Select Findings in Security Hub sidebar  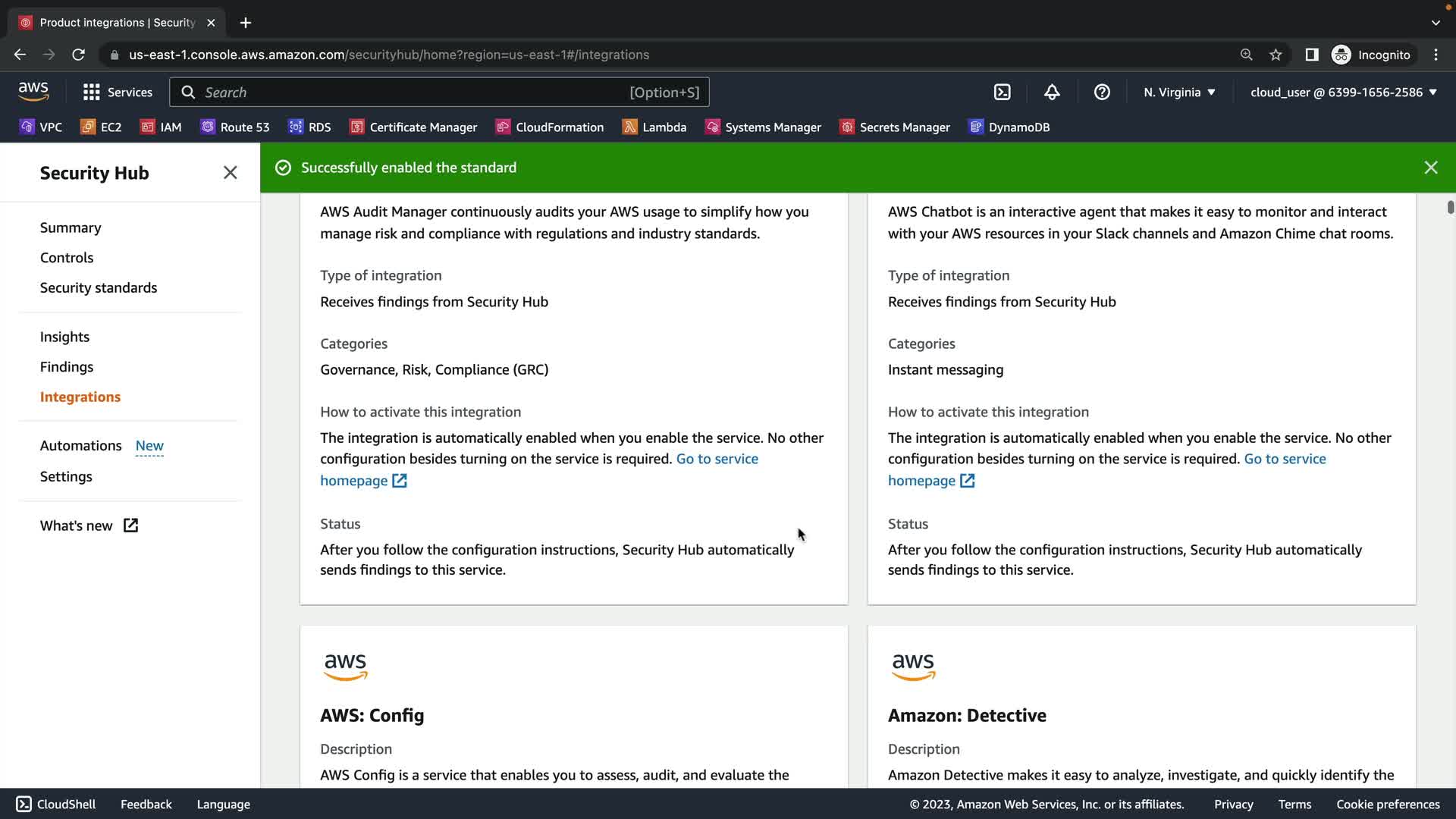(x=67, y=367)
